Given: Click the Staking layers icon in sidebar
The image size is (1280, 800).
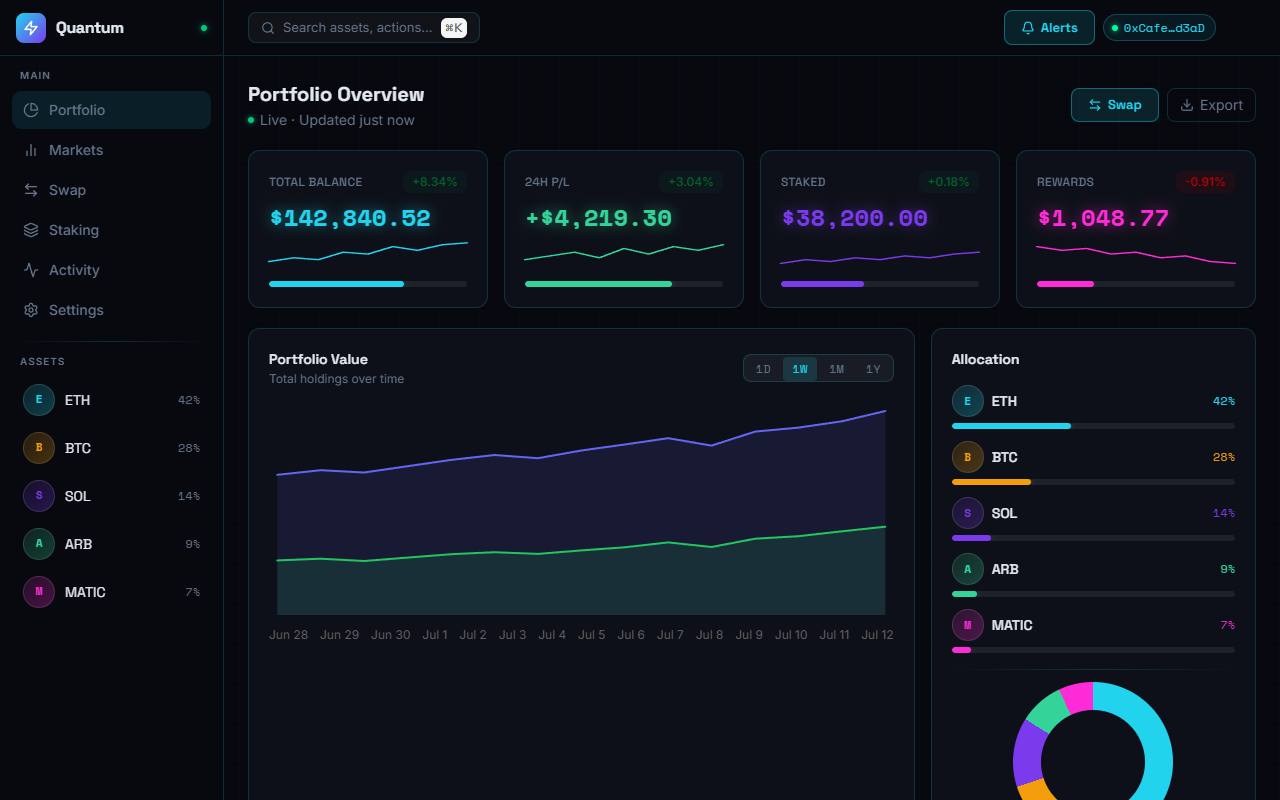Looking at the screenshot, I should 31,230.
